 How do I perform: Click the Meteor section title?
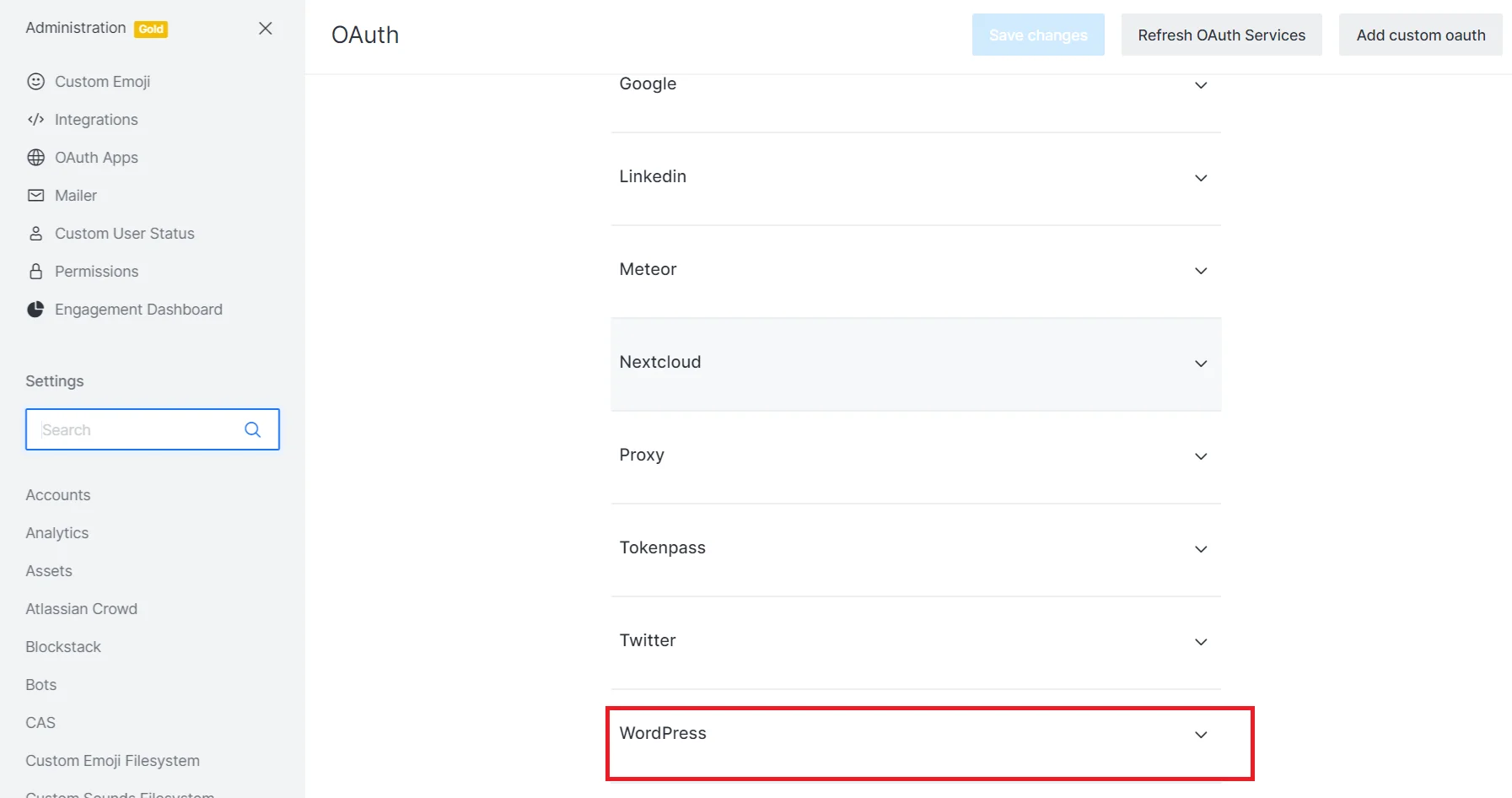648,269
